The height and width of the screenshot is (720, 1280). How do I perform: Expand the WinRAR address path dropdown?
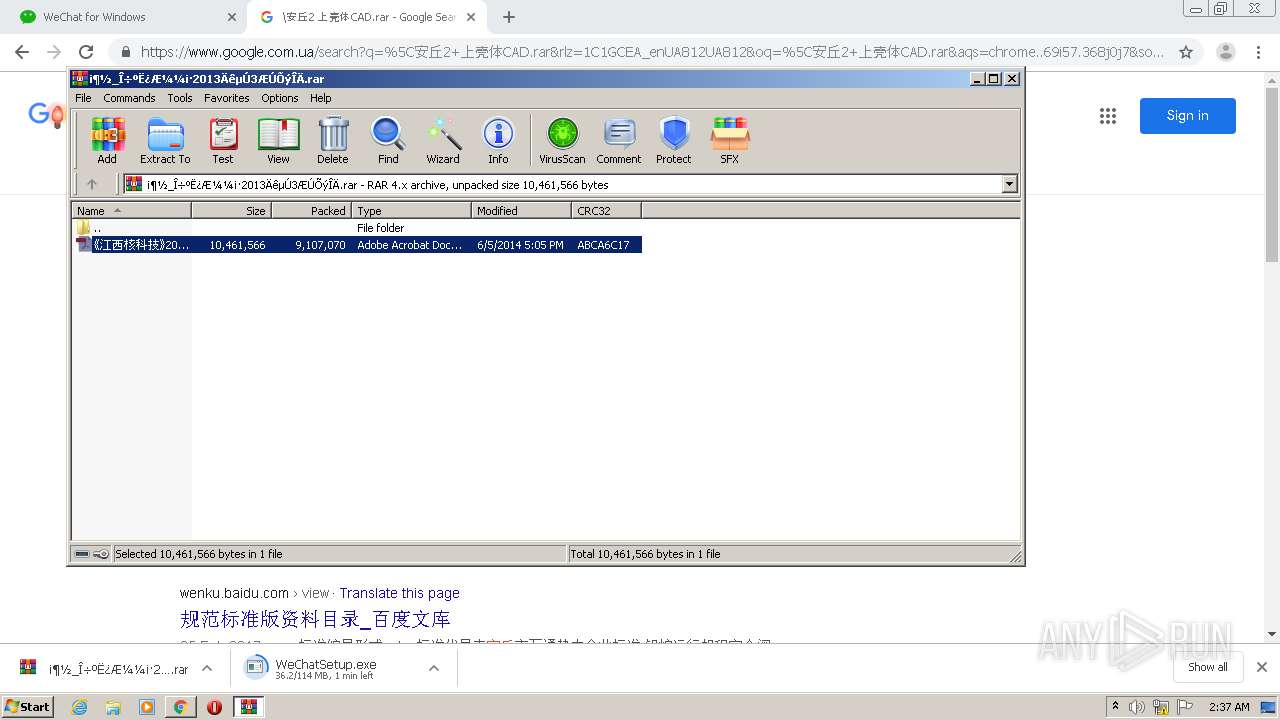click(x=1009, y=184)
